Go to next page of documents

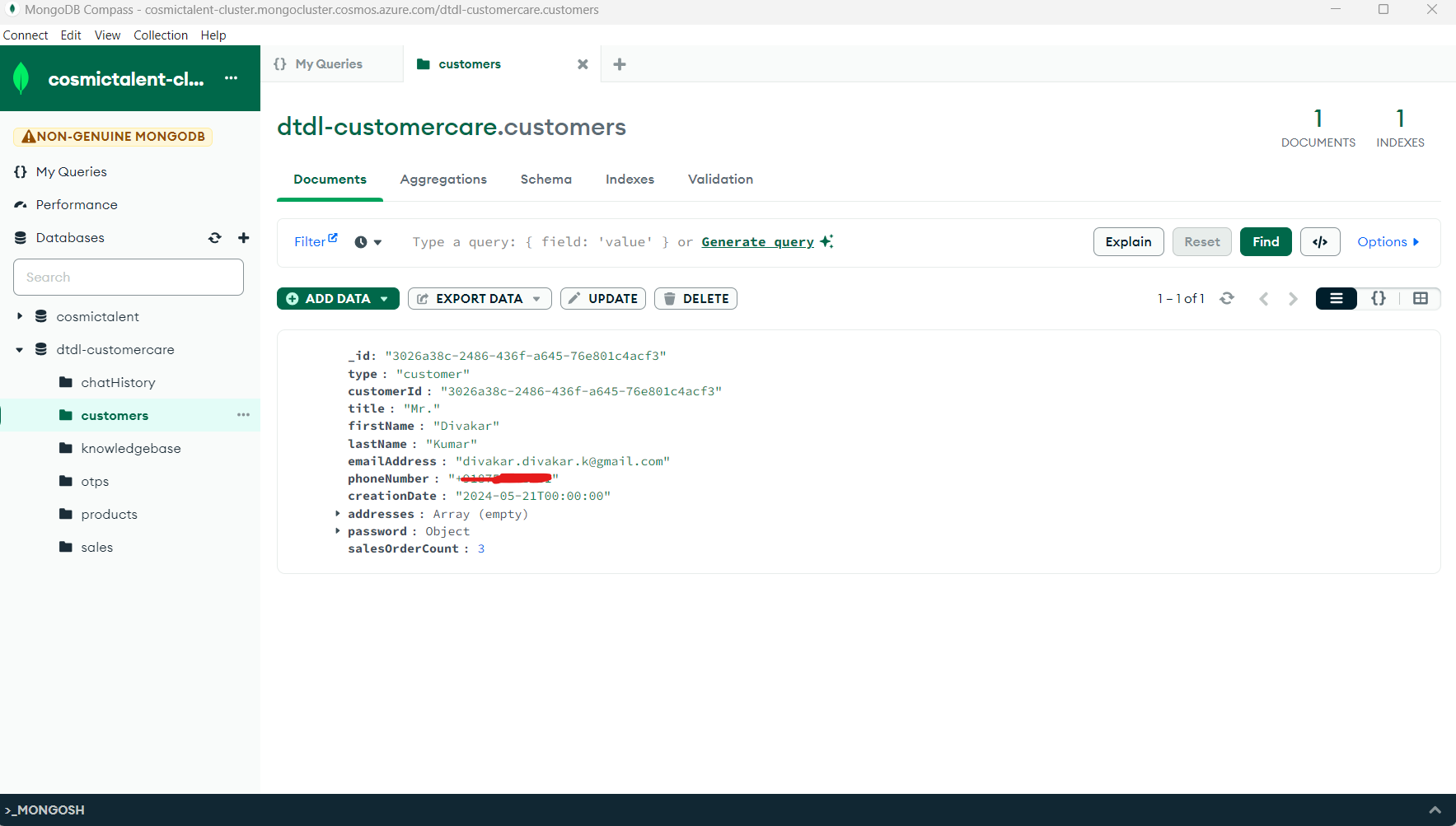(1293, 298)
